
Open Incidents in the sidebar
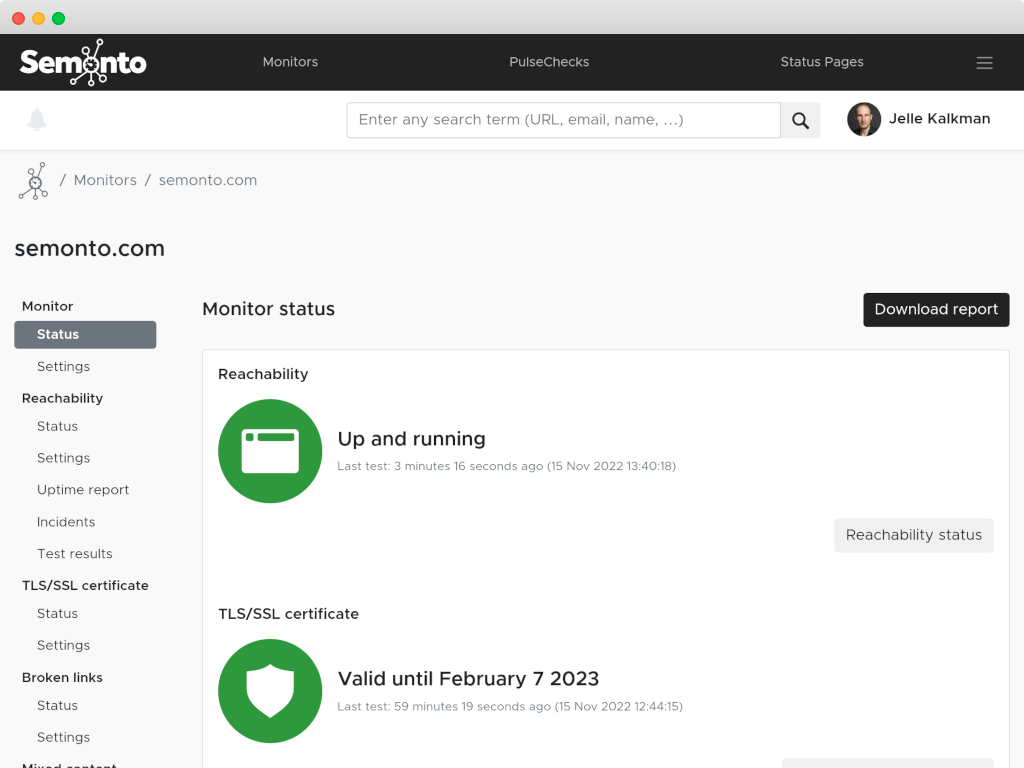pos(66,522)
